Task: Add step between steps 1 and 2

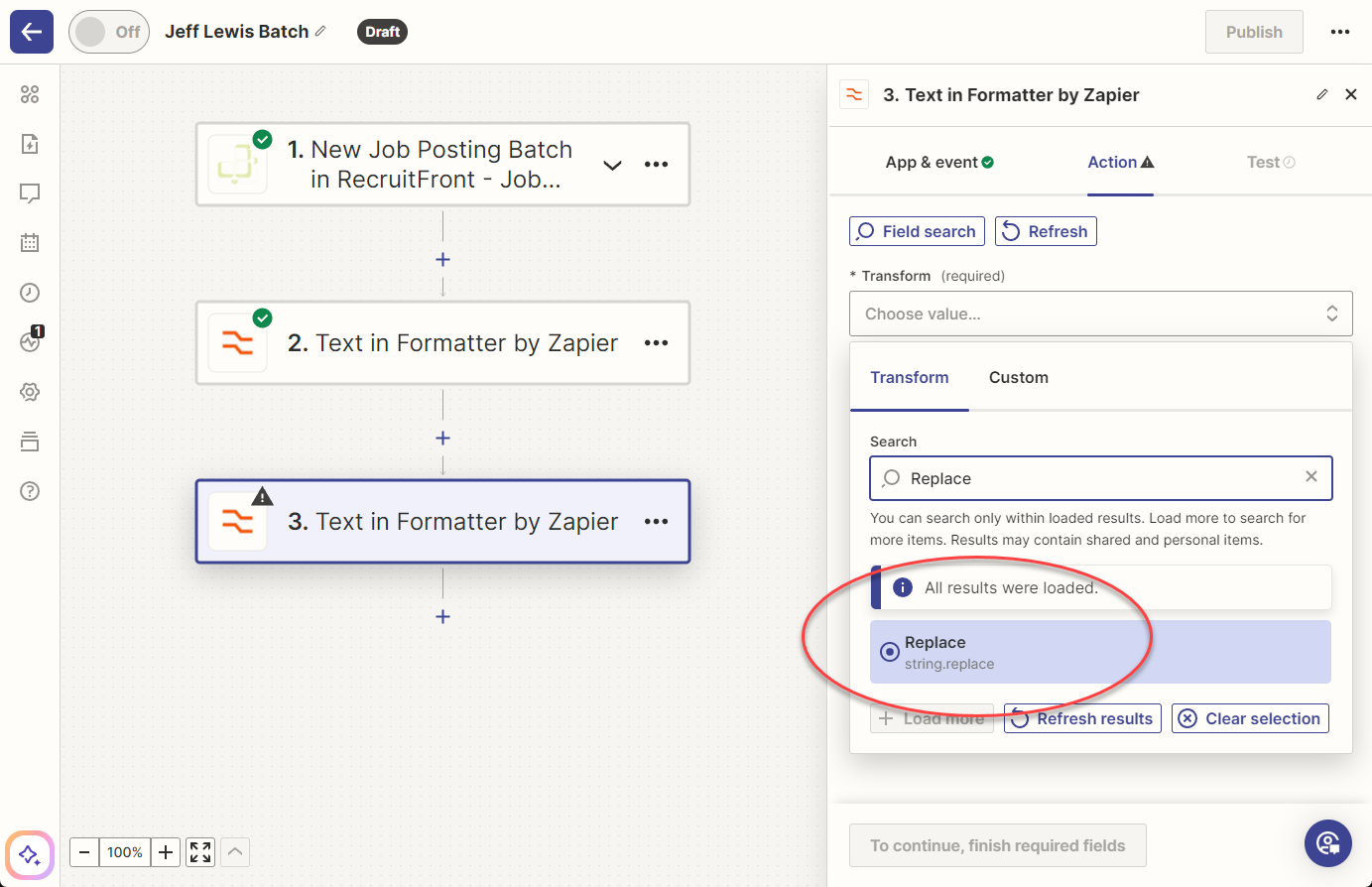Action: [442, 259]
